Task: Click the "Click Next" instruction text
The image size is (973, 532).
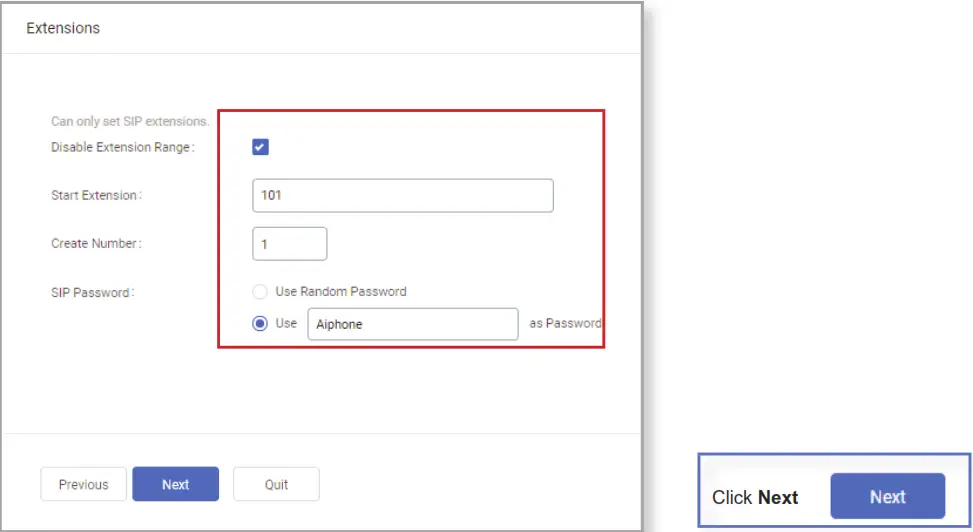Action: coord(755,498)
